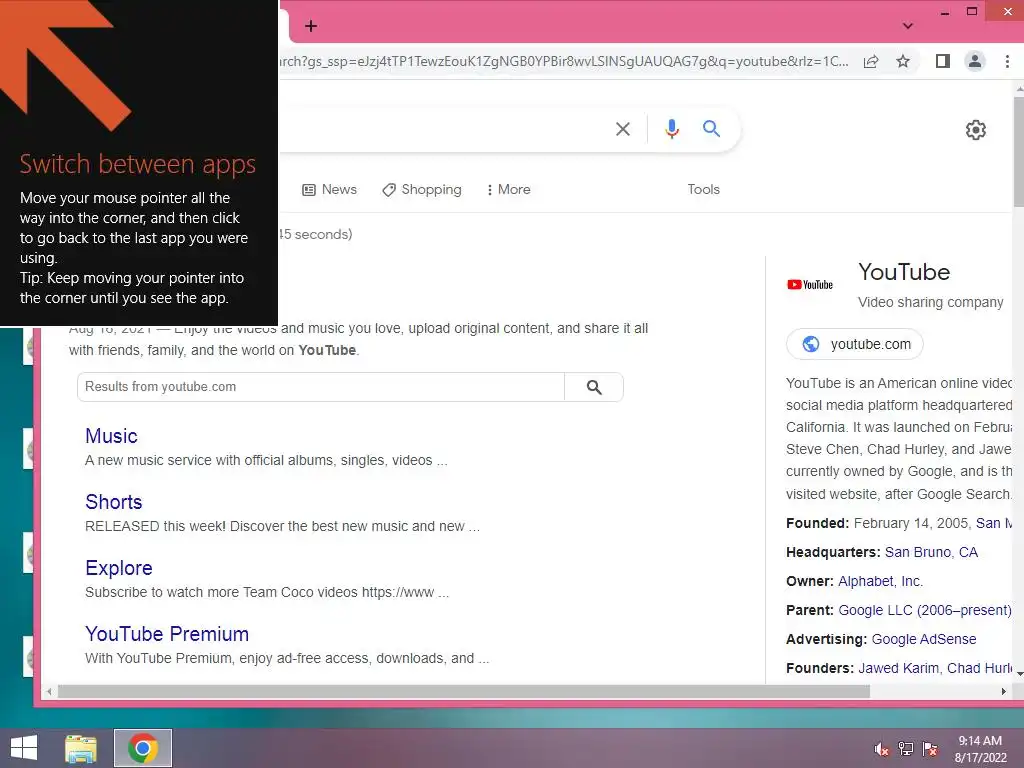Viewport: 1024px width, 768px height.
Task: Click the youtube.com website chip
Action: pyautogui.click(x=854, y=344)
